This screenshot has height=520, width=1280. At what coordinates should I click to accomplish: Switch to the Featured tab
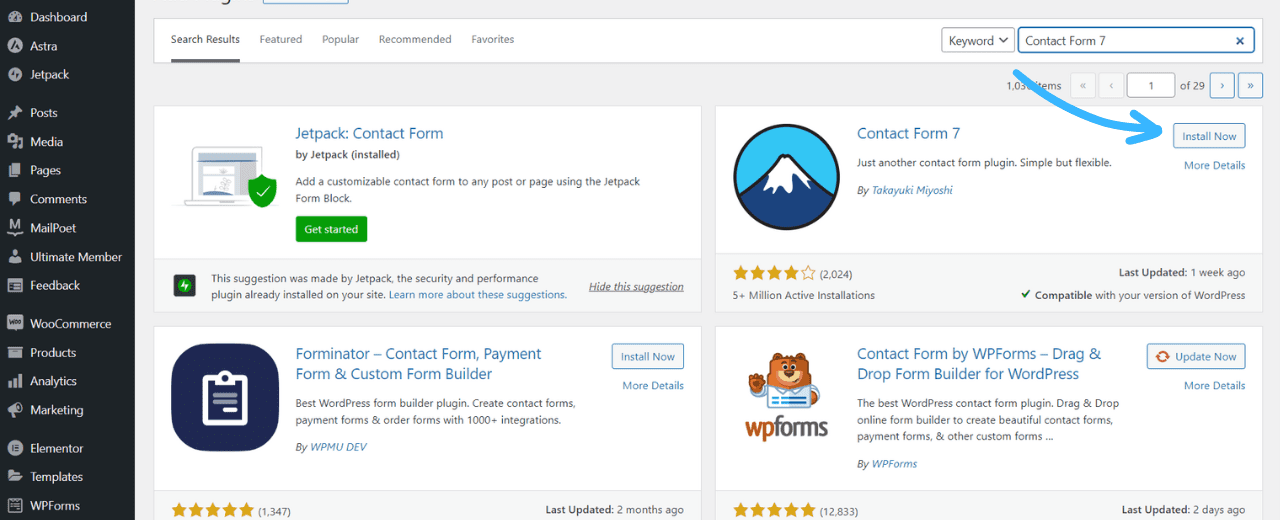click(x=281, y=39)
